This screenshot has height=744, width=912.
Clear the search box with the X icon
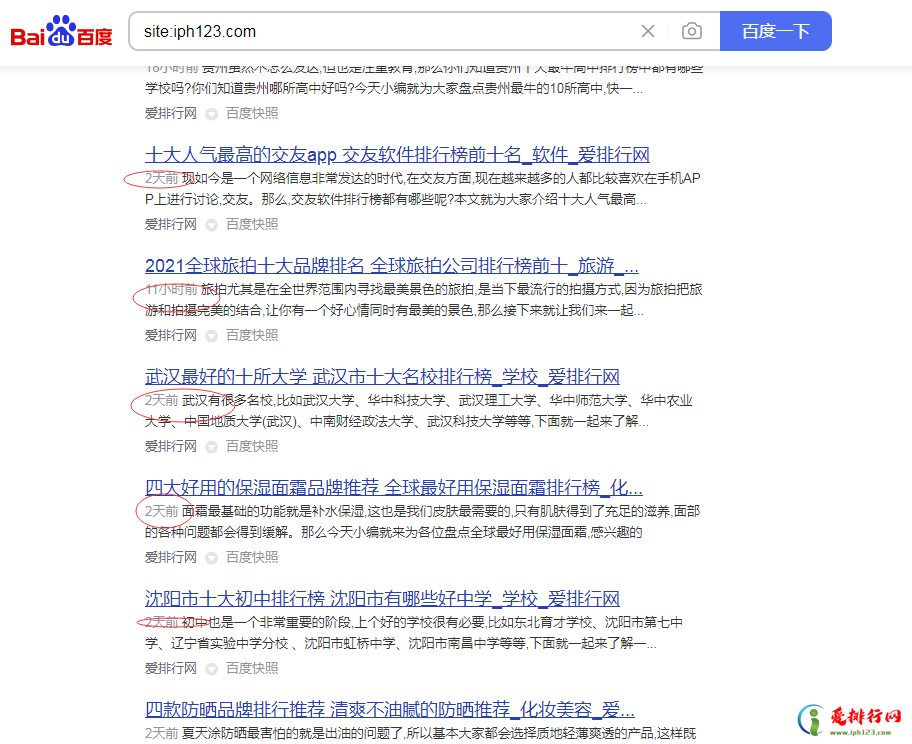click(648, 31)
